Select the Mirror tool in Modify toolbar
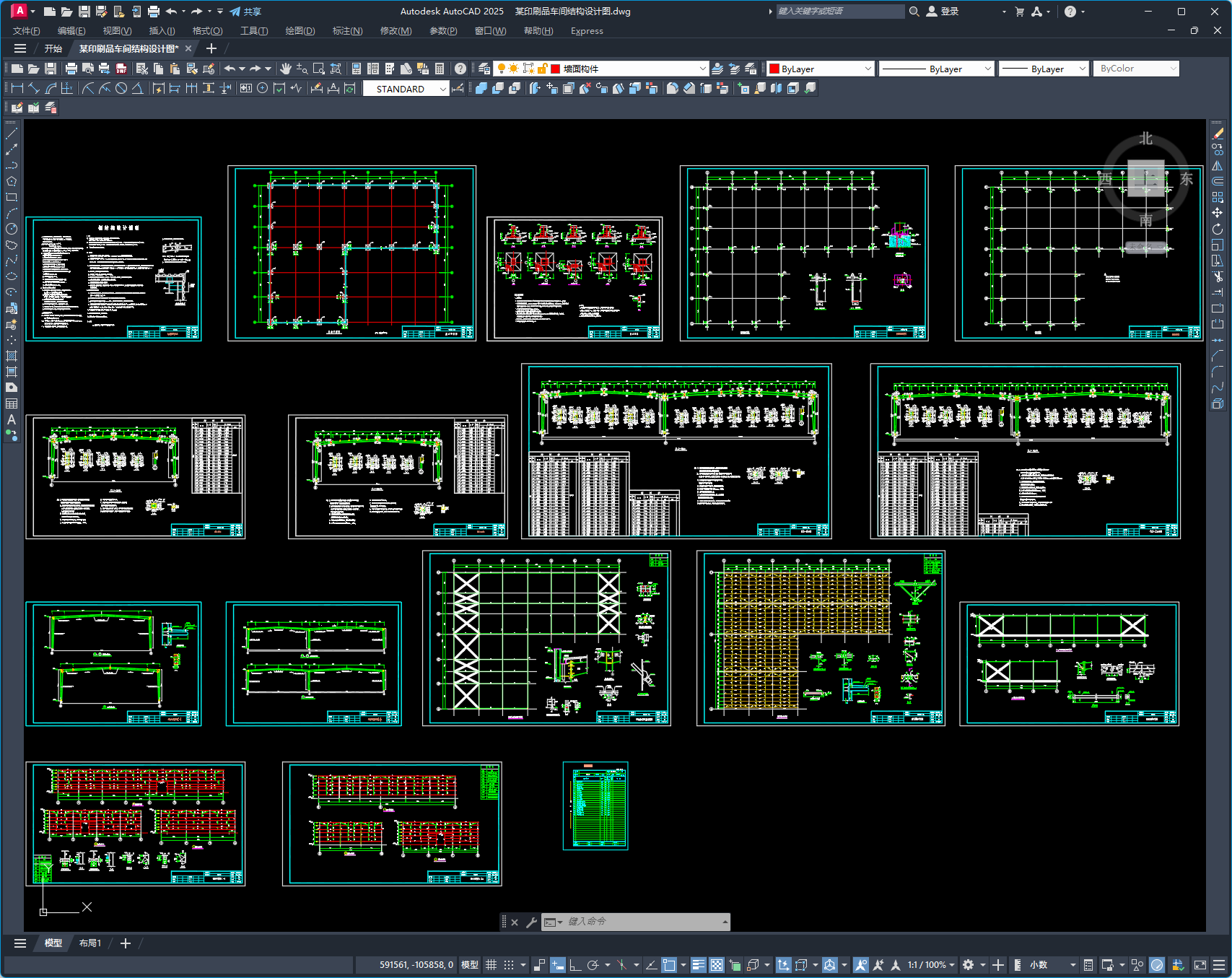Image resolution: width=1232 pixels, height=978 pixels. (1218, 165)
